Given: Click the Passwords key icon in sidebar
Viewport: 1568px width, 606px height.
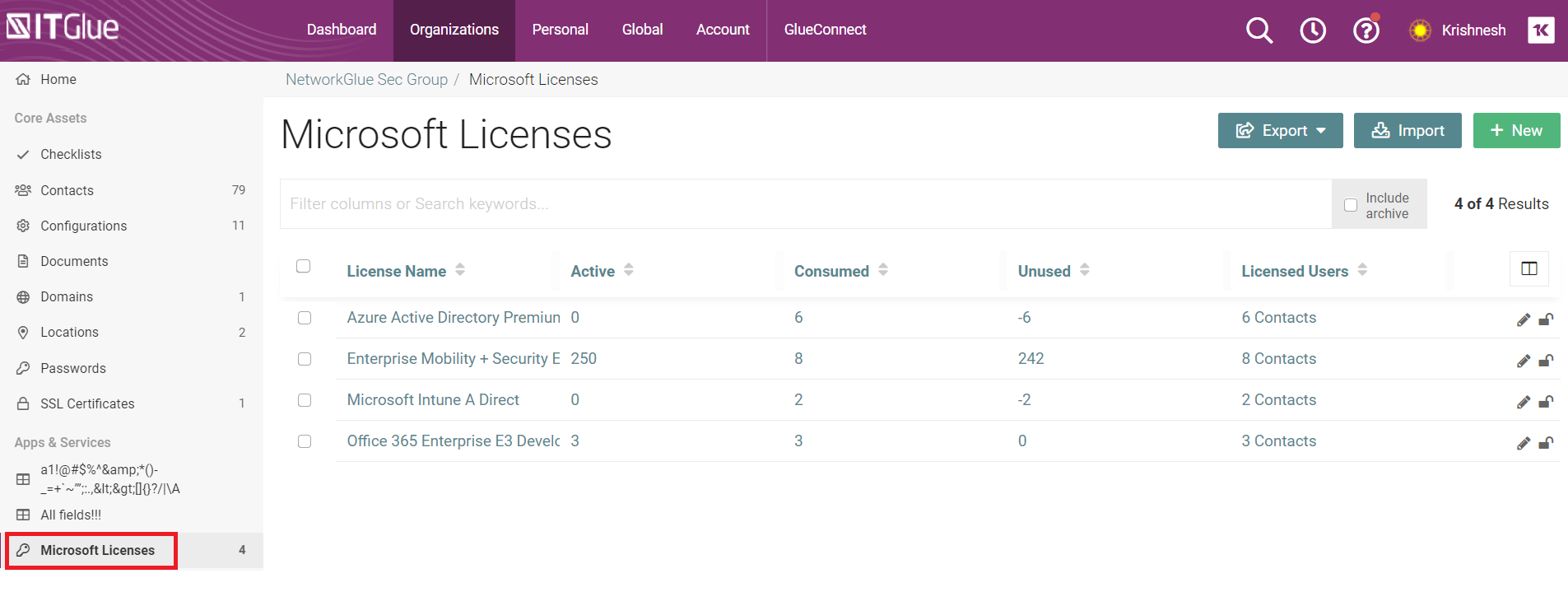Looking at the screenshot, I should tap(23, 368).
